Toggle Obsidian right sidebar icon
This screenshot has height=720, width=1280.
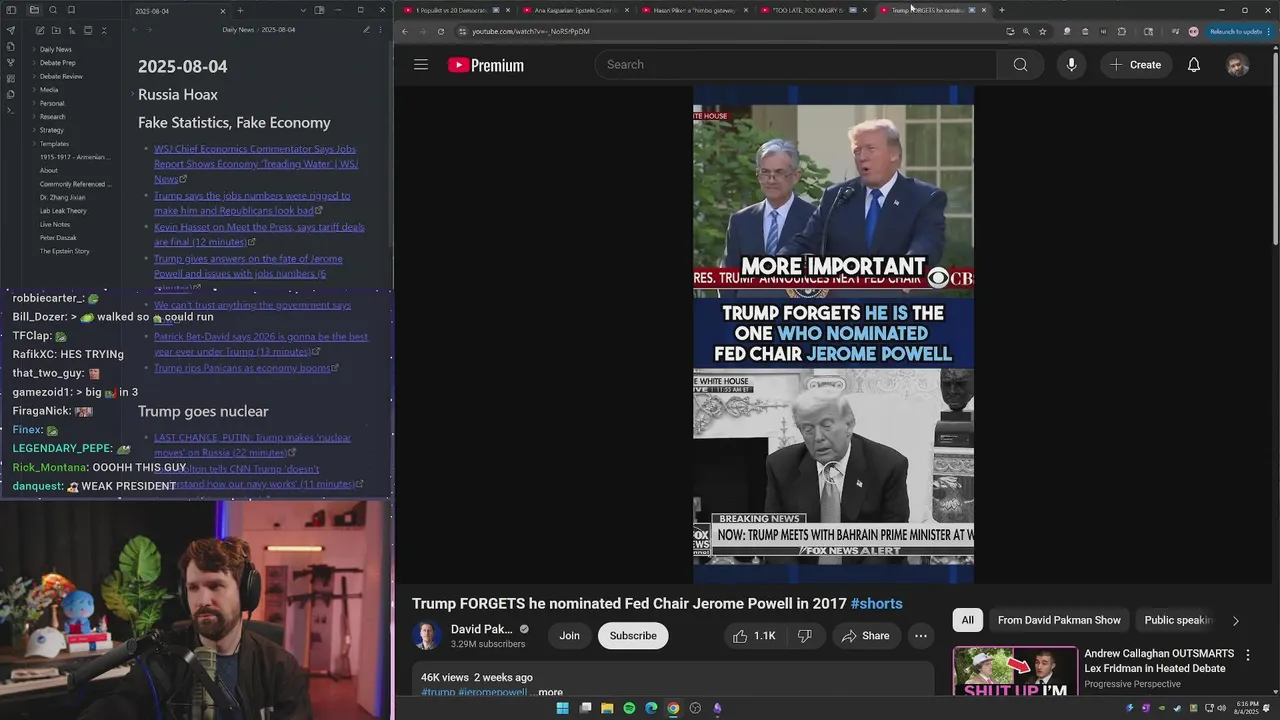pyautogui.click(x=319, y=10)
